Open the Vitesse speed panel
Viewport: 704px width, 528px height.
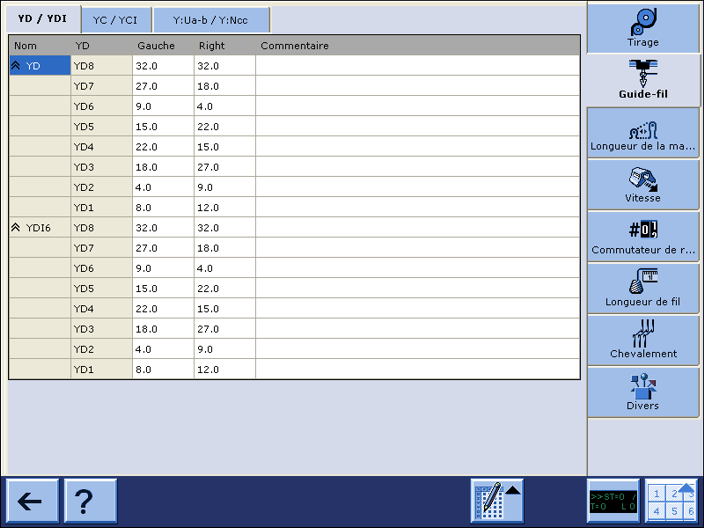(642, 184)
